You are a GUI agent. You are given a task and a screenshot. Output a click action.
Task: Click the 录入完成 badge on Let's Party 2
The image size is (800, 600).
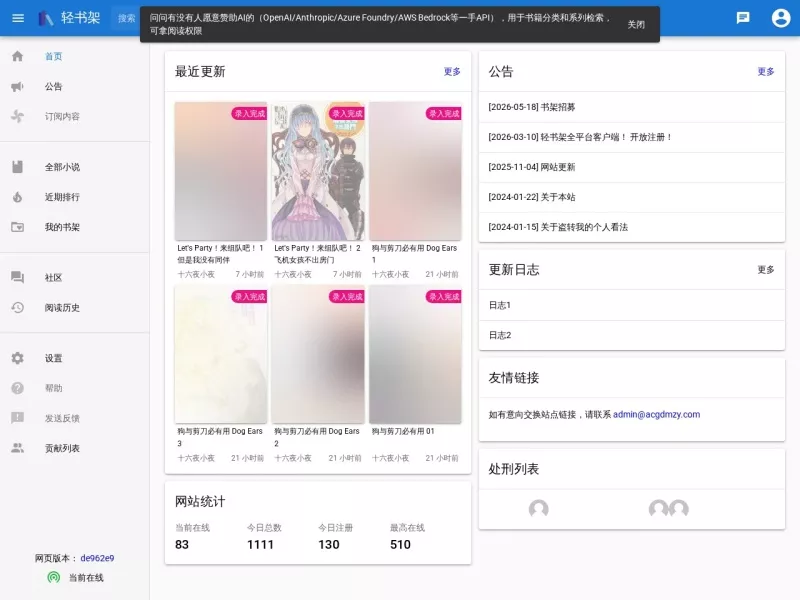[x=347, y=113]
